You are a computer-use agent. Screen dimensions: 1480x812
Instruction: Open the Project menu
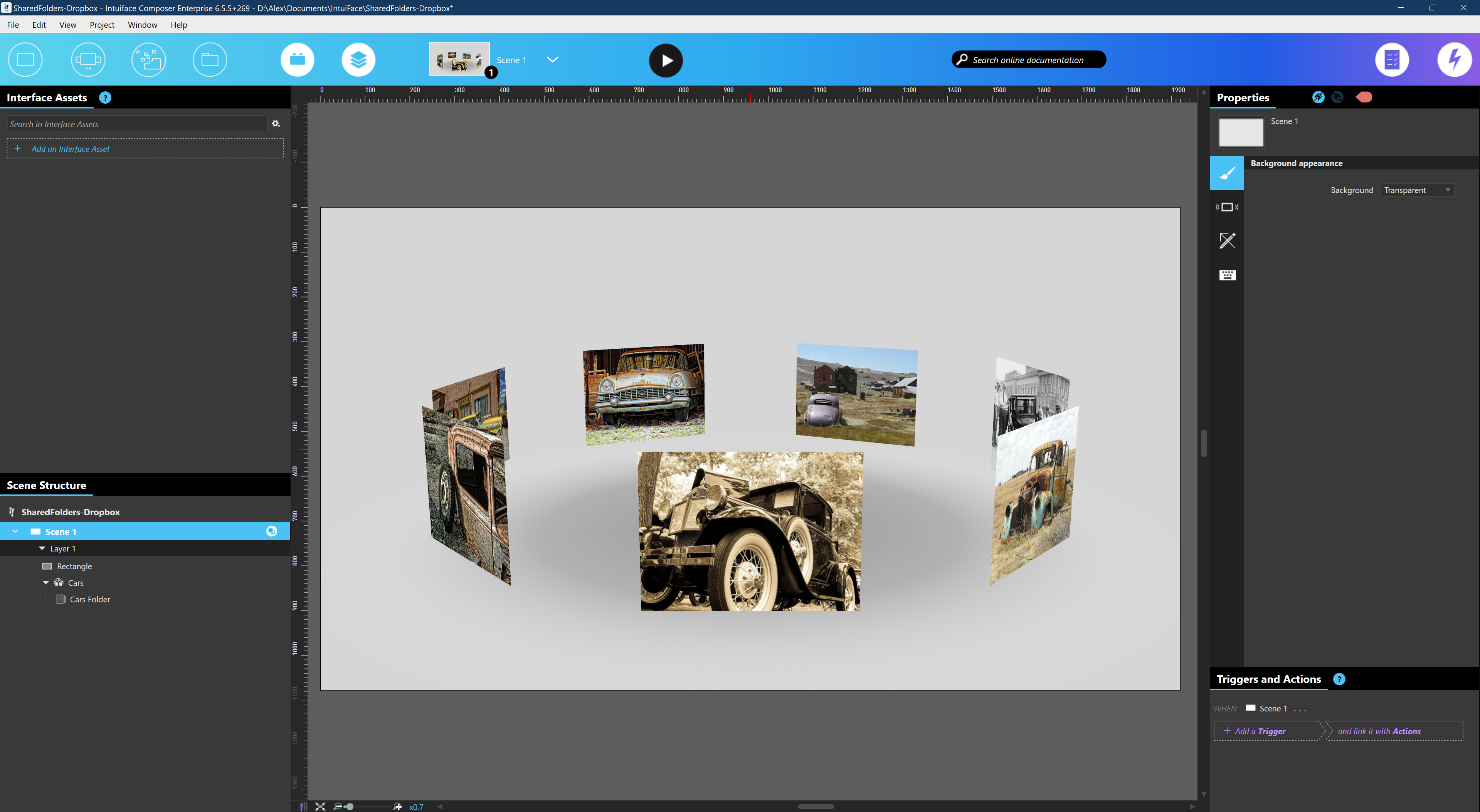pyautogui.click(x=102, y=25)
